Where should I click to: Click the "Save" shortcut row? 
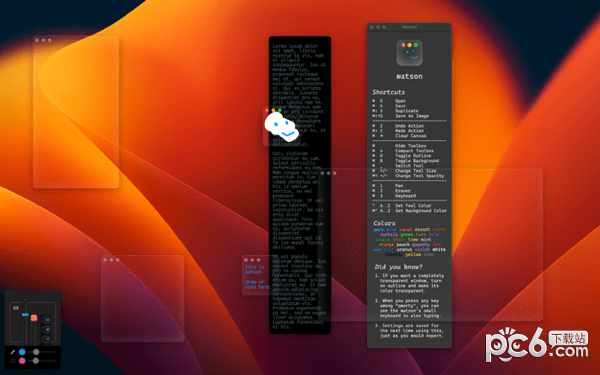(389, 106)
